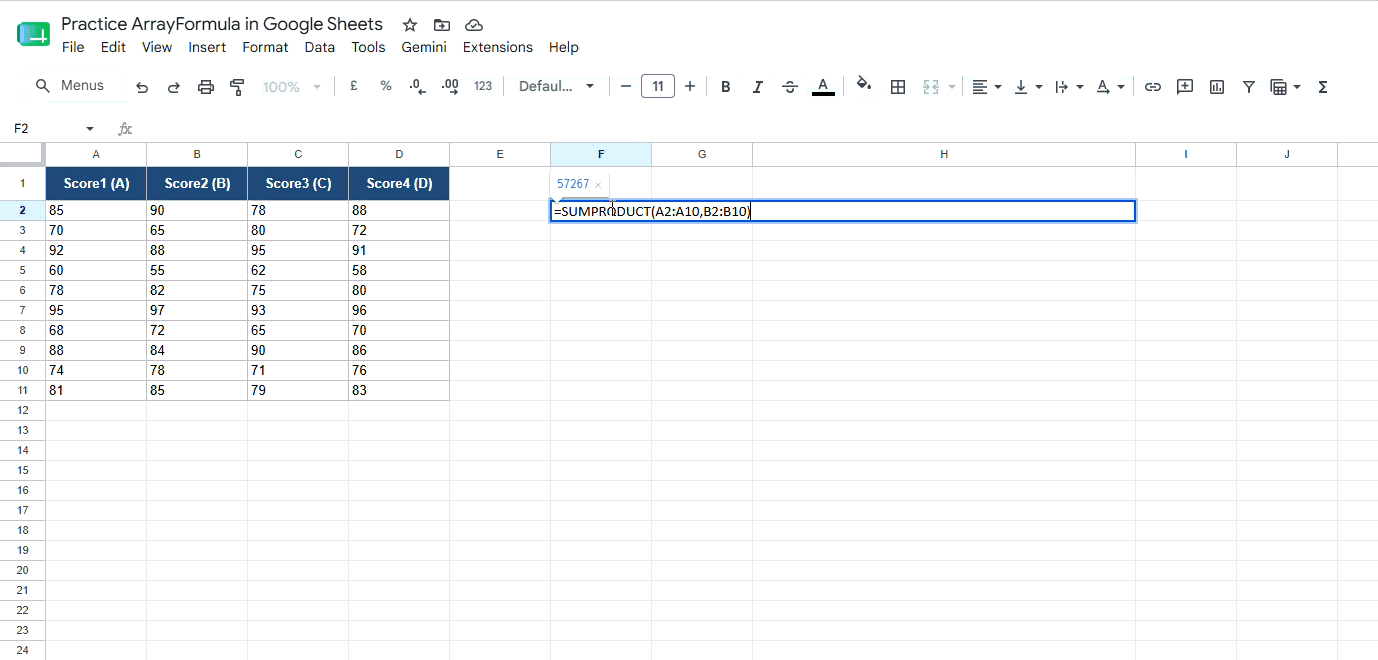The image size is (1378, 660).
Task: Star this spreadsheet
Action: [409, 25]
